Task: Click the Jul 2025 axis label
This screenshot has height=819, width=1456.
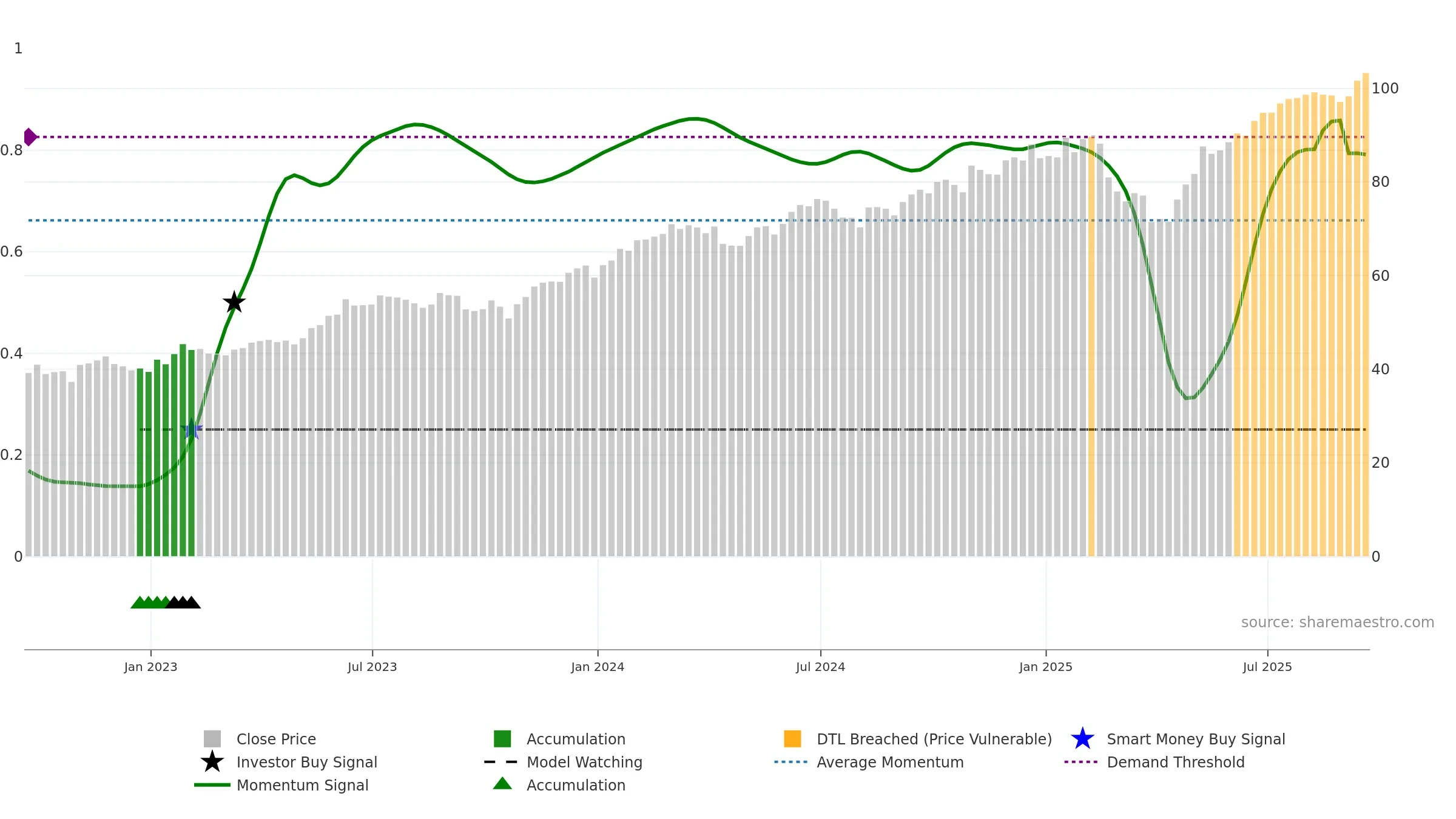Action: pos(1267,667)
